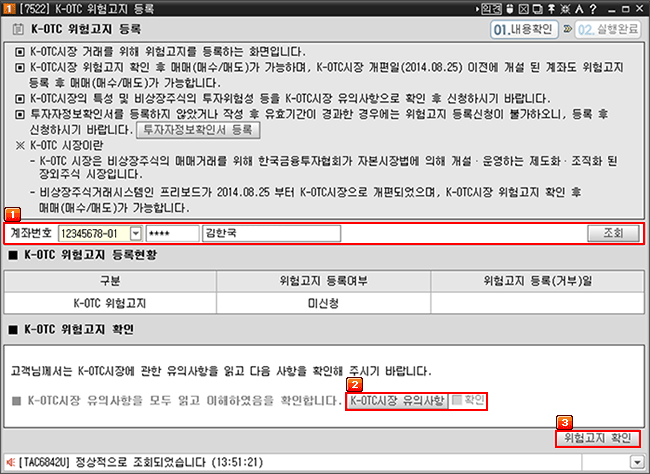650x474 pixels.
Task: Click the masked password field
Action: pyautogui.click(x=172, y=233)
